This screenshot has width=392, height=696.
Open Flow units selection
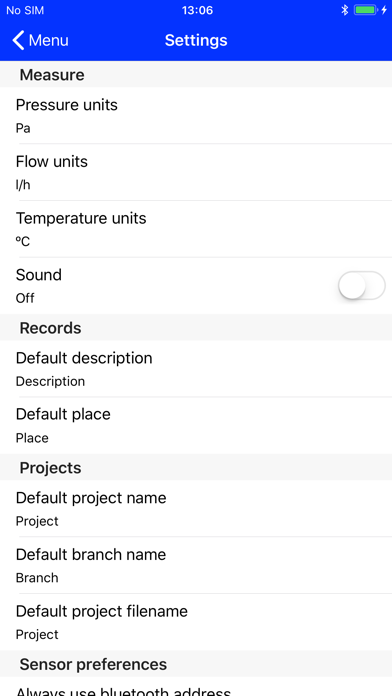click(196, 172)
